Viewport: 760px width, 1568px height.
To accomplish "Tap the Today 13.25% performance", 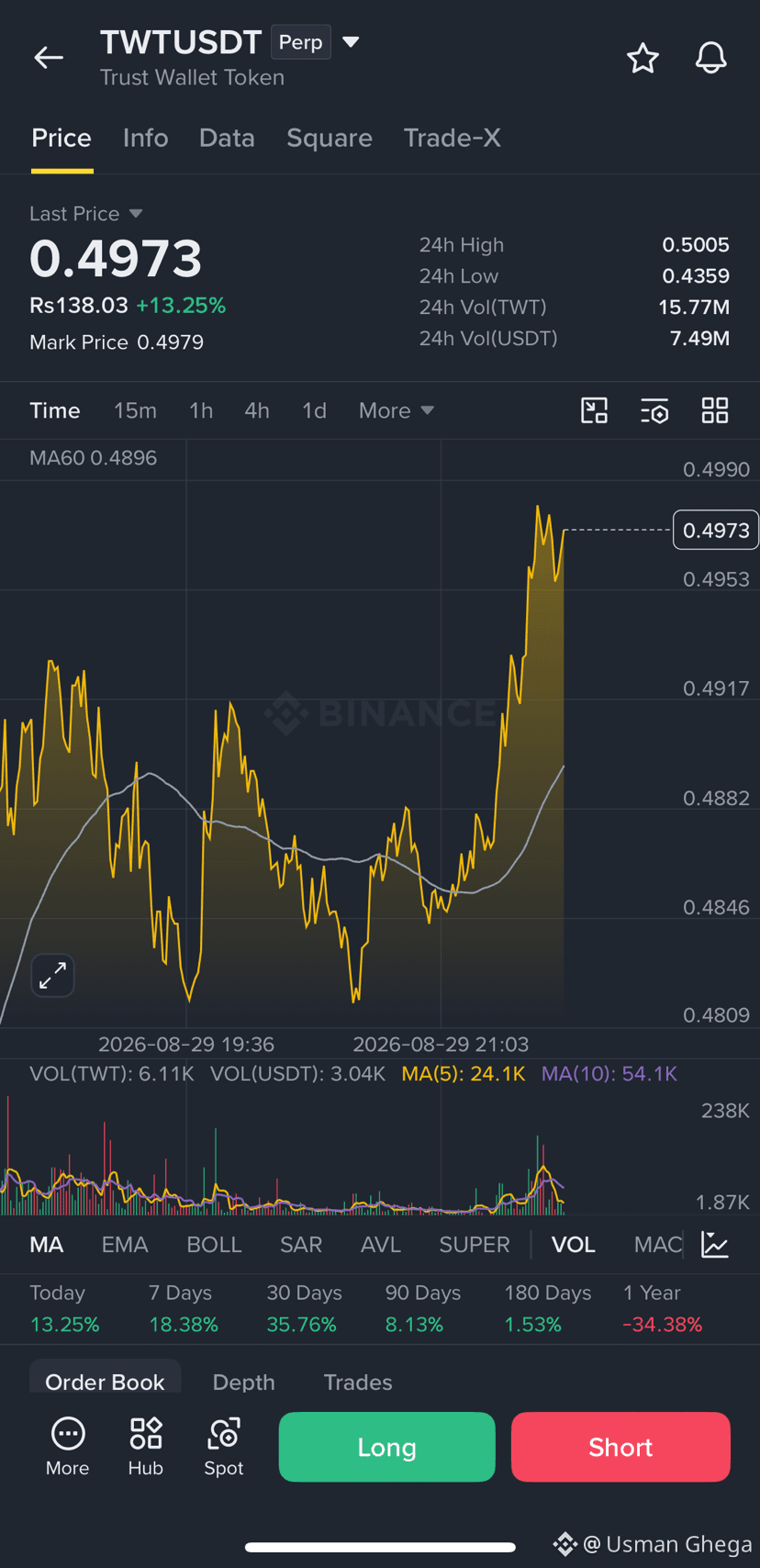I will click(x=64, y=1309).
